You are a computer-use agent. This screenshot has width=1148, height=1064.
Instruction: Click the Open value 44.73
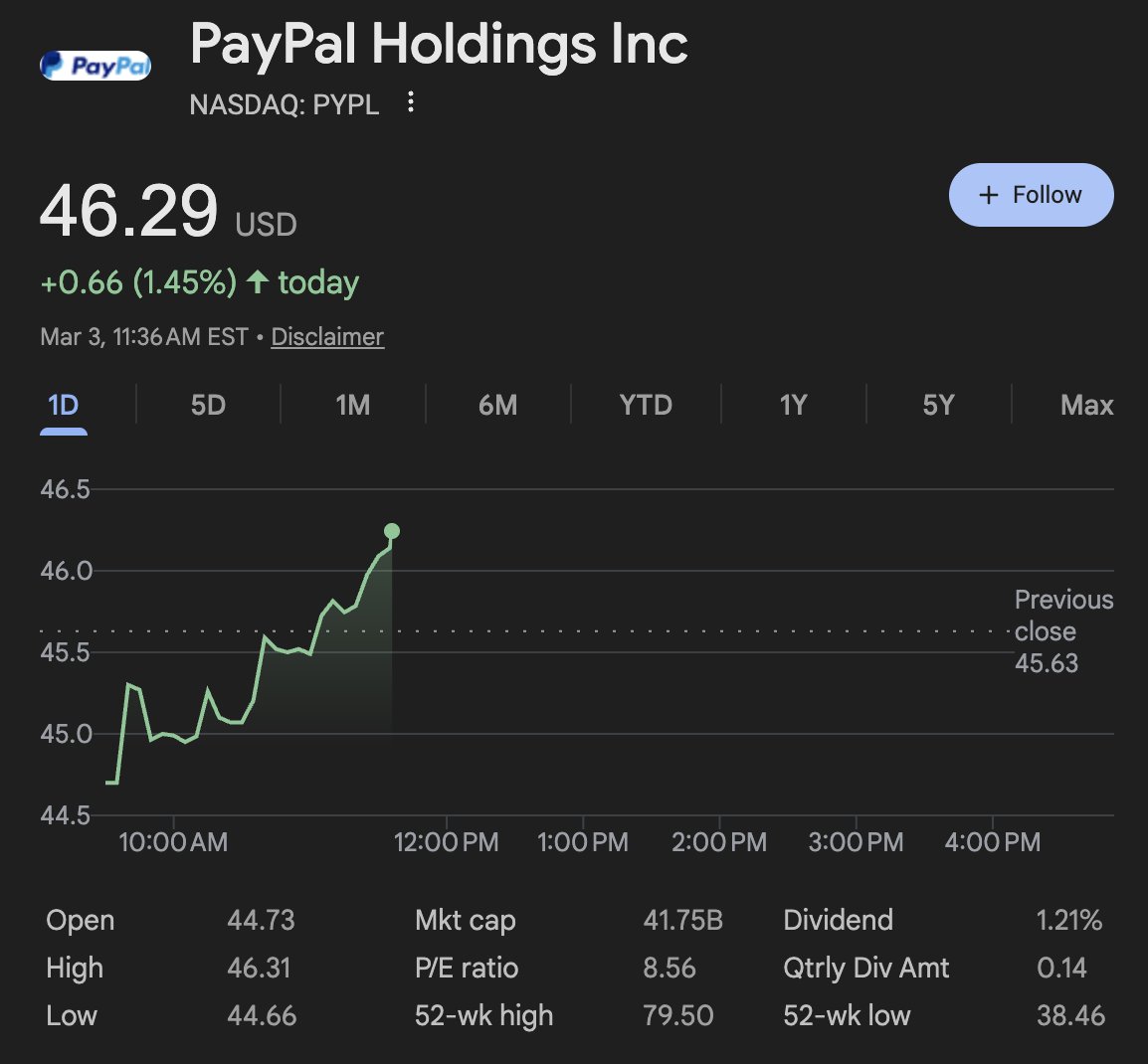pos(261,920)
